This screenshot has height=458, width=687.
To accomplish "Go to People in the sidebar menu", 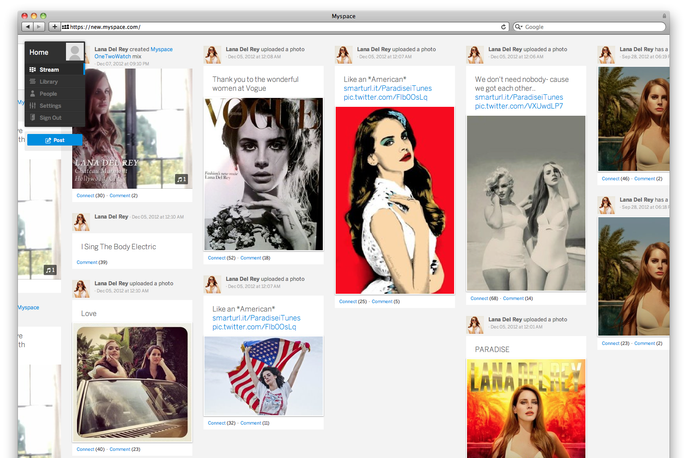I will pos(48,93).
